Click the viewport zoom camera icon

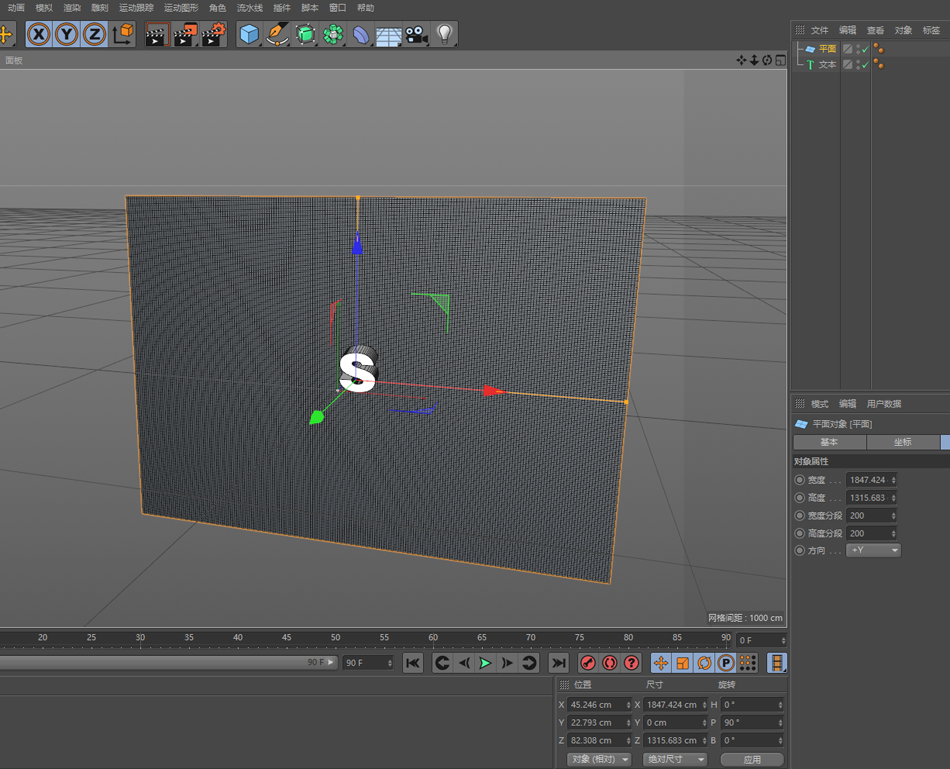click(x=754, y=60)
